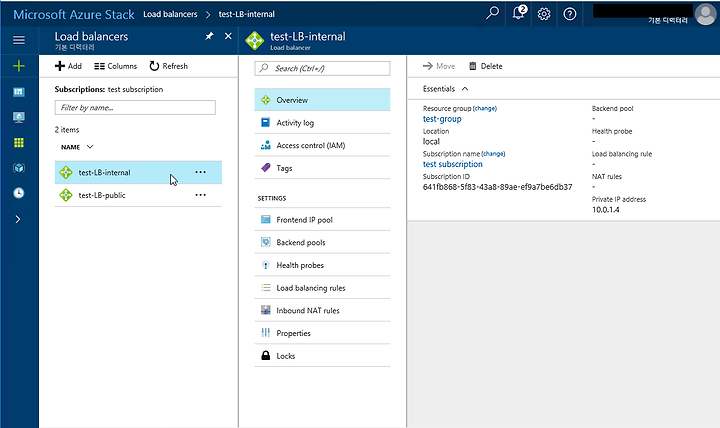Open the notifications bell icon
720x428 pixels.
tap(518, 13)
